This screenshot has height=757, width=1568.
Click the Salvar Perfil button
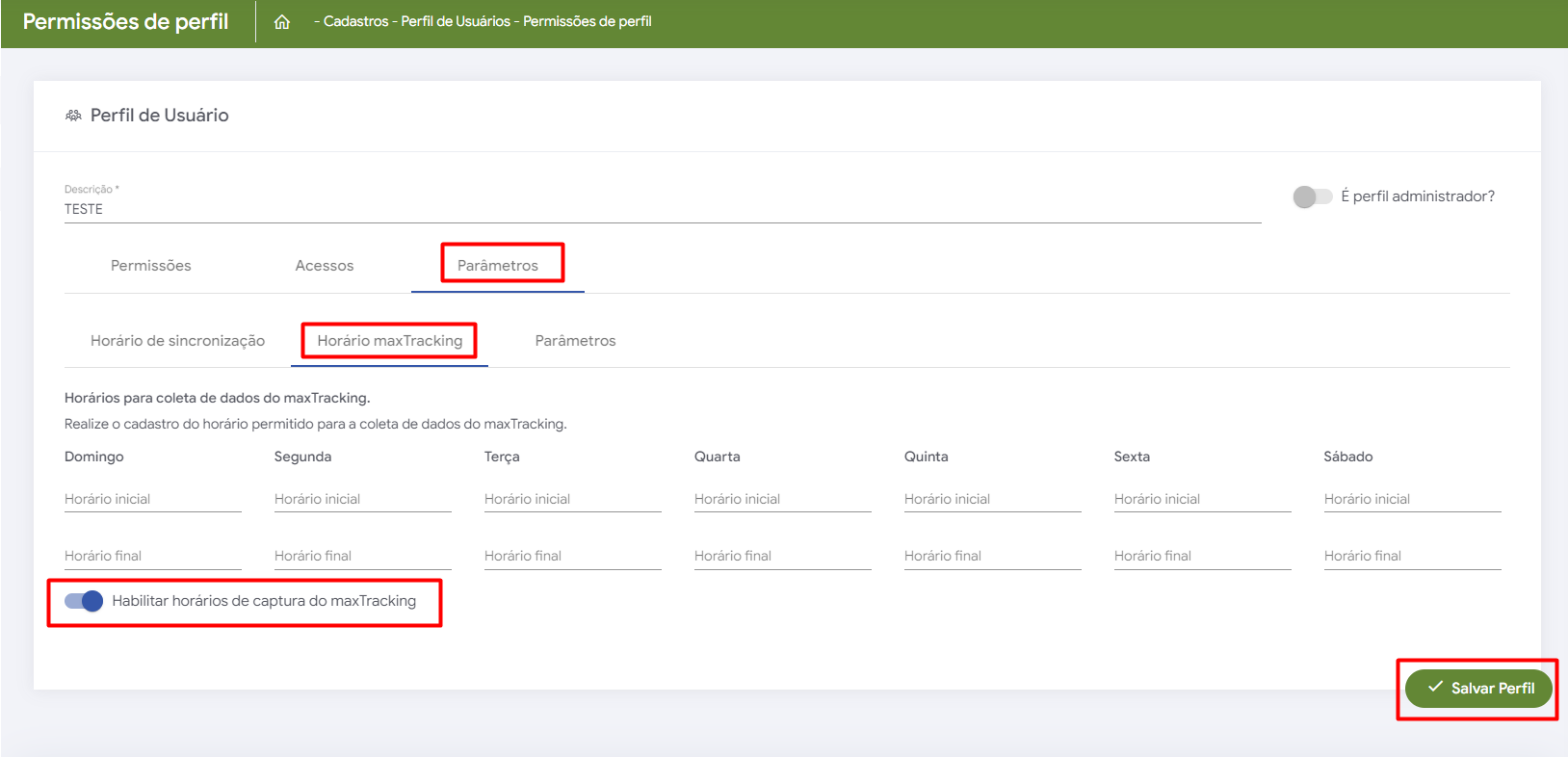coord(1478,688)
